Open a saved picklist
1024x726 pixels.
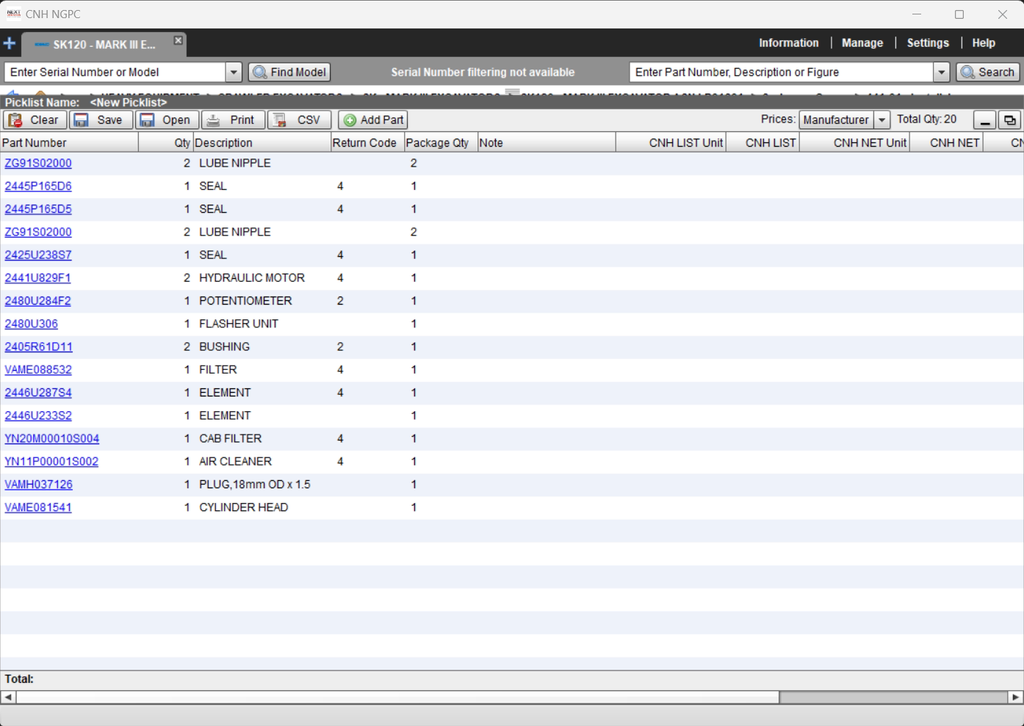tap(166, 120)
